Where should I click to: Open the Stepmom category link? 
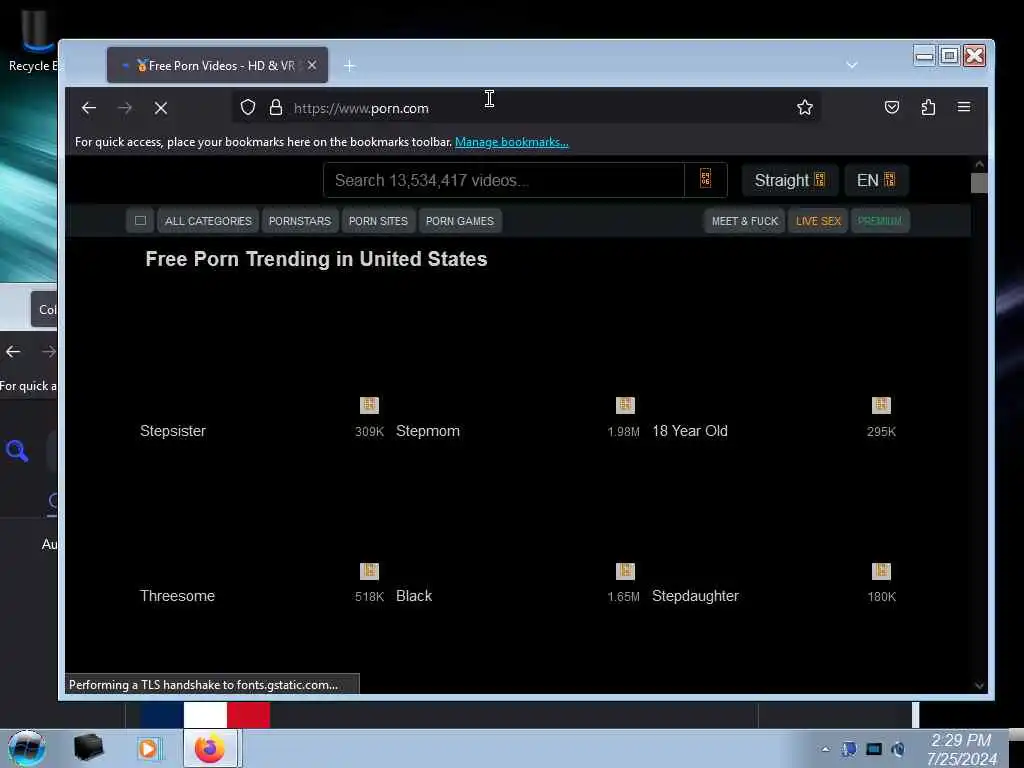[x=428, y=431]
